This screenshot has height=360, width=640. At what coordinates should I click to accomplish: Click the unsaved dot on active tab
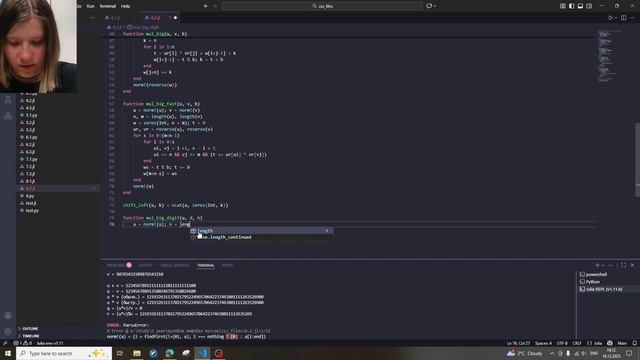pos(176,18)
